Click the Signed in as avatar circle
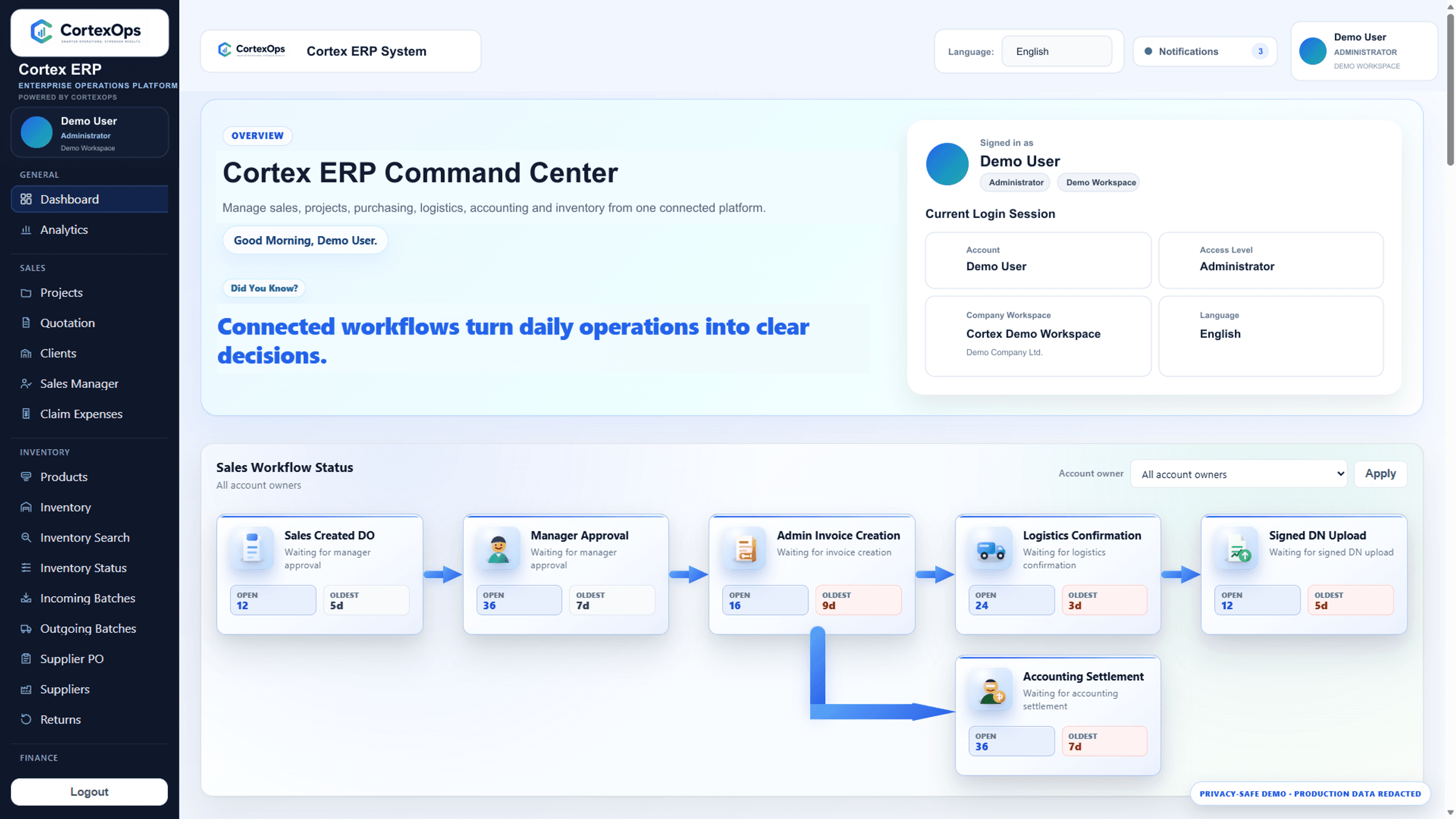 947,164
